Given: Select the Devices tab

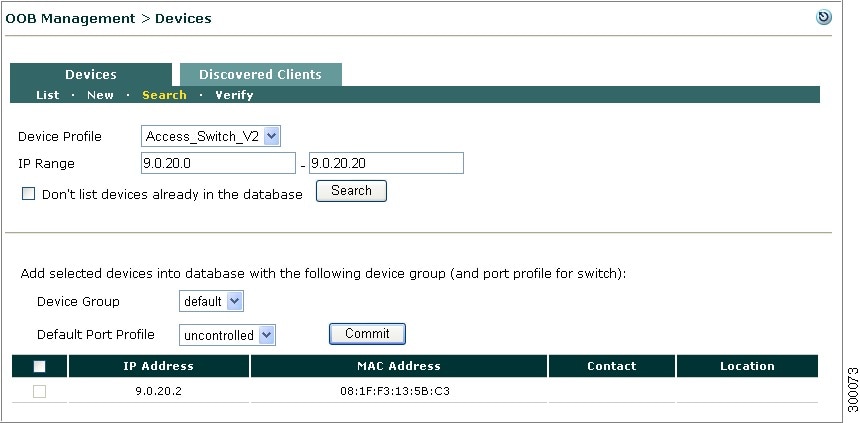Looking at the screenshot, I should pyautogui.click(x=91, y=75).
